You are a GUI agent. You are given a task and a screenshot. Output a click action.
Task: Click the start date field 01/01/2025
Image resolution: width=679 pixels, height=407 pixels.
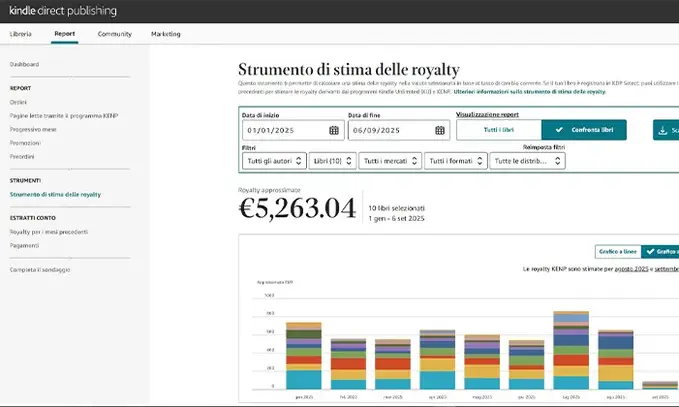293,130
